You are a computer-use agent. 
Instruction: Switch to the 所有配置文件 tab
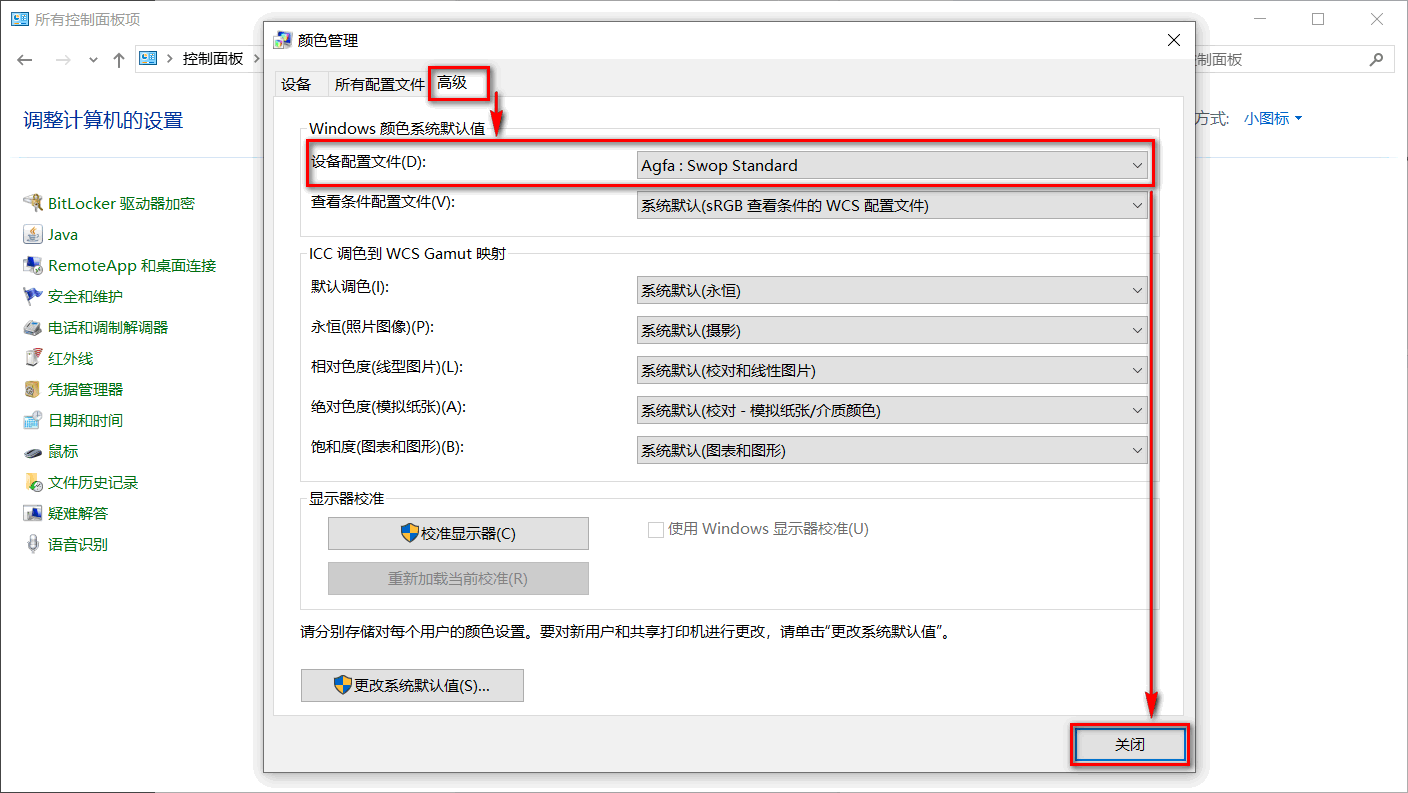click(x=379, y=85)
